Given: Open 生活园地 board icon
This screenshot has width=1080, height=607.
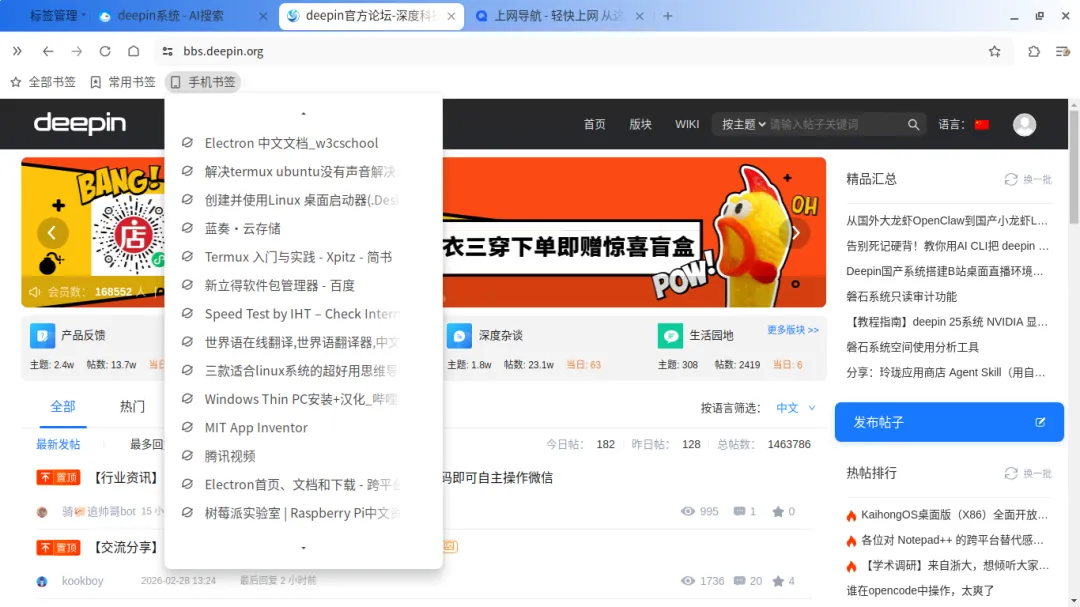Looking at the screenshot, I should (x=670, y=336).
